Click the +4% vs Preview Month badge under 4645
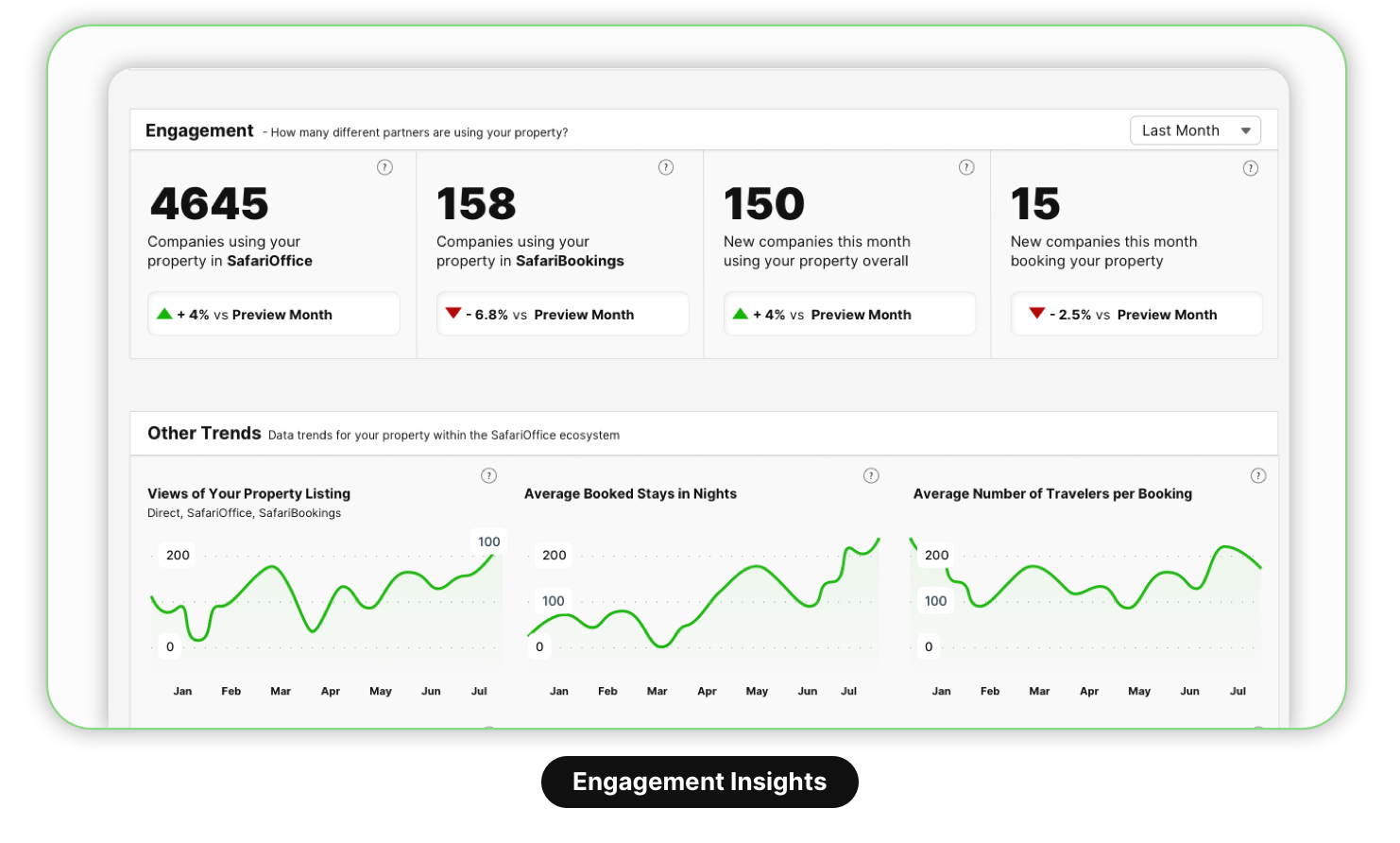The width and height of the screenshot is (1400, 843). click(274, 315)
